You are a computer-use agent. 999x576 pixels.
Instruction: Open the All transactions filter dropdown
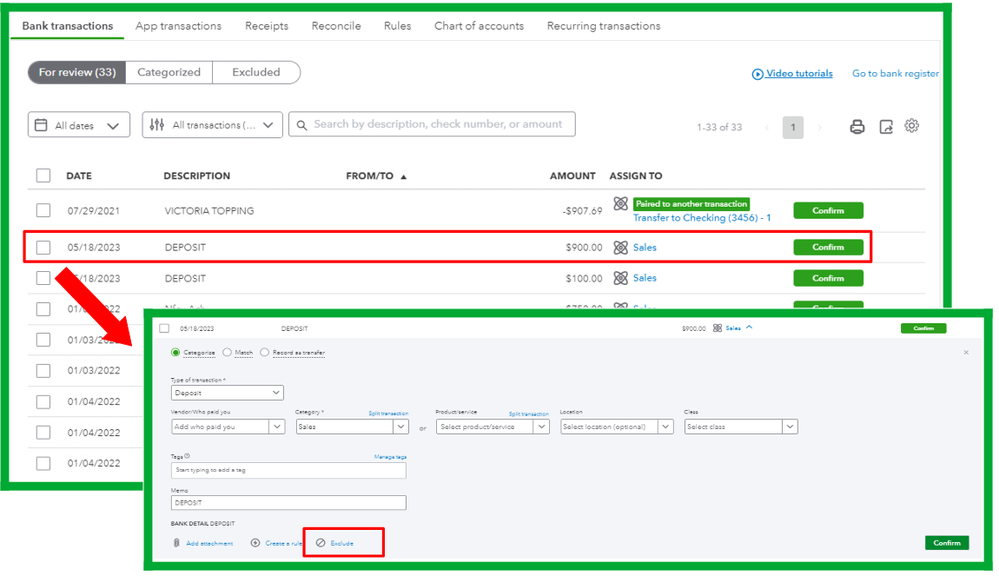tap(212, 125)
